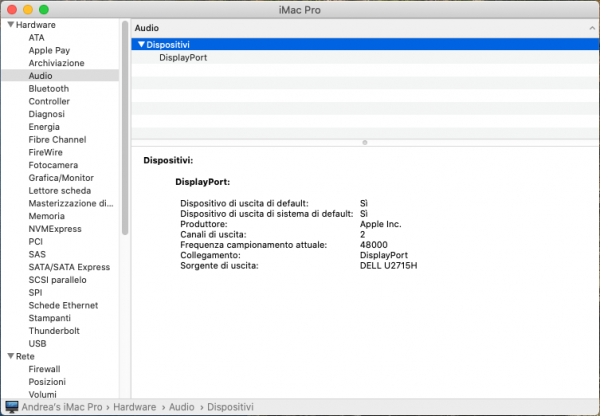Select Energia in the sidebar

(x=44, y=127)
